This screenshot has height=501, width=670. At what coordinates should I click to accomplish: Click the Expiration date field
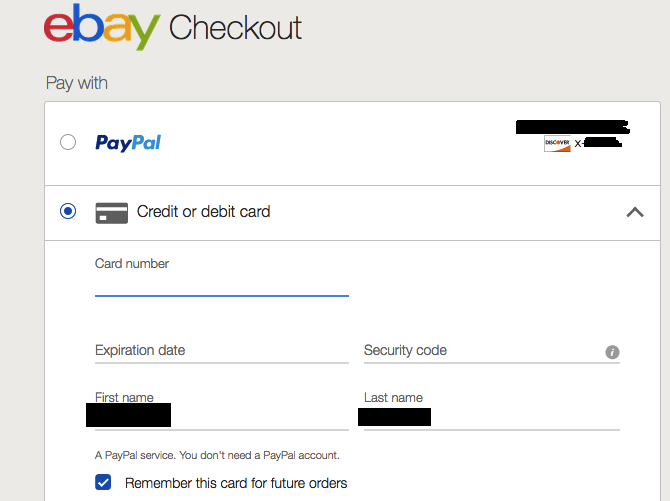(x=221, y=351)
